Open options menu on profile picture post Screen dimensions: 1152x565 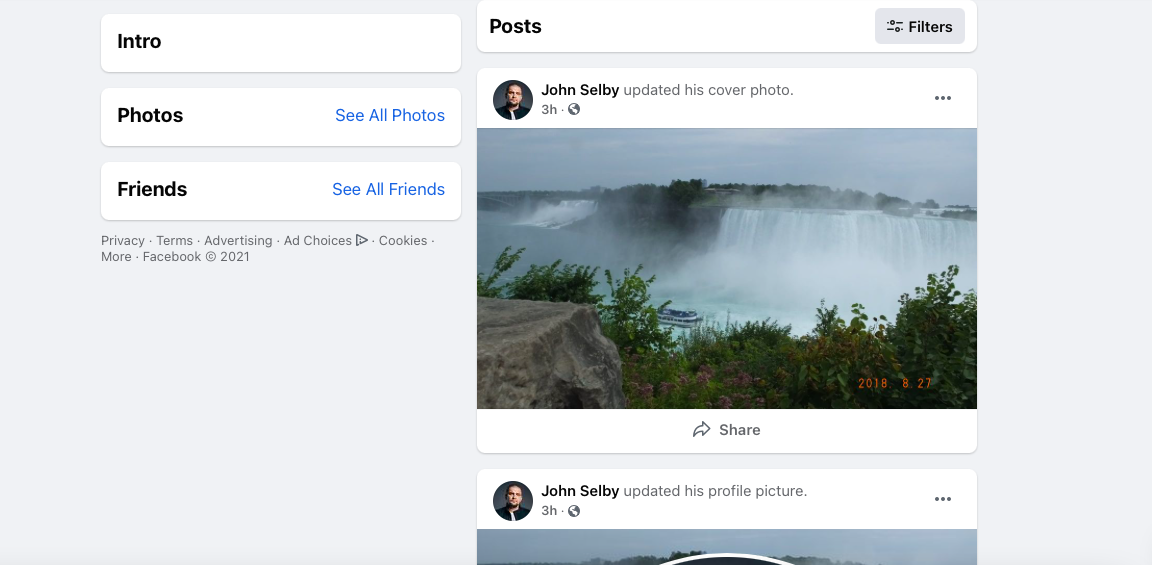tap(942, 499)
